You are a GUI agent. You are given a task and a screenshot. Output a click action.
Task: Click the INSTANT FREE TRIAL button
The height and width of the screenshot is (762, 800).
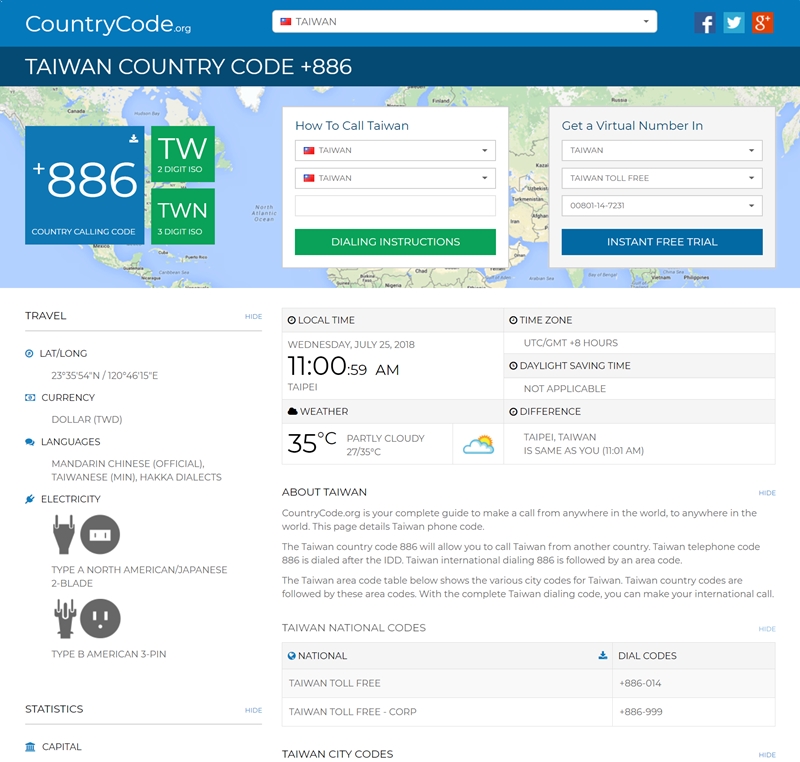[x=662, y=242]
